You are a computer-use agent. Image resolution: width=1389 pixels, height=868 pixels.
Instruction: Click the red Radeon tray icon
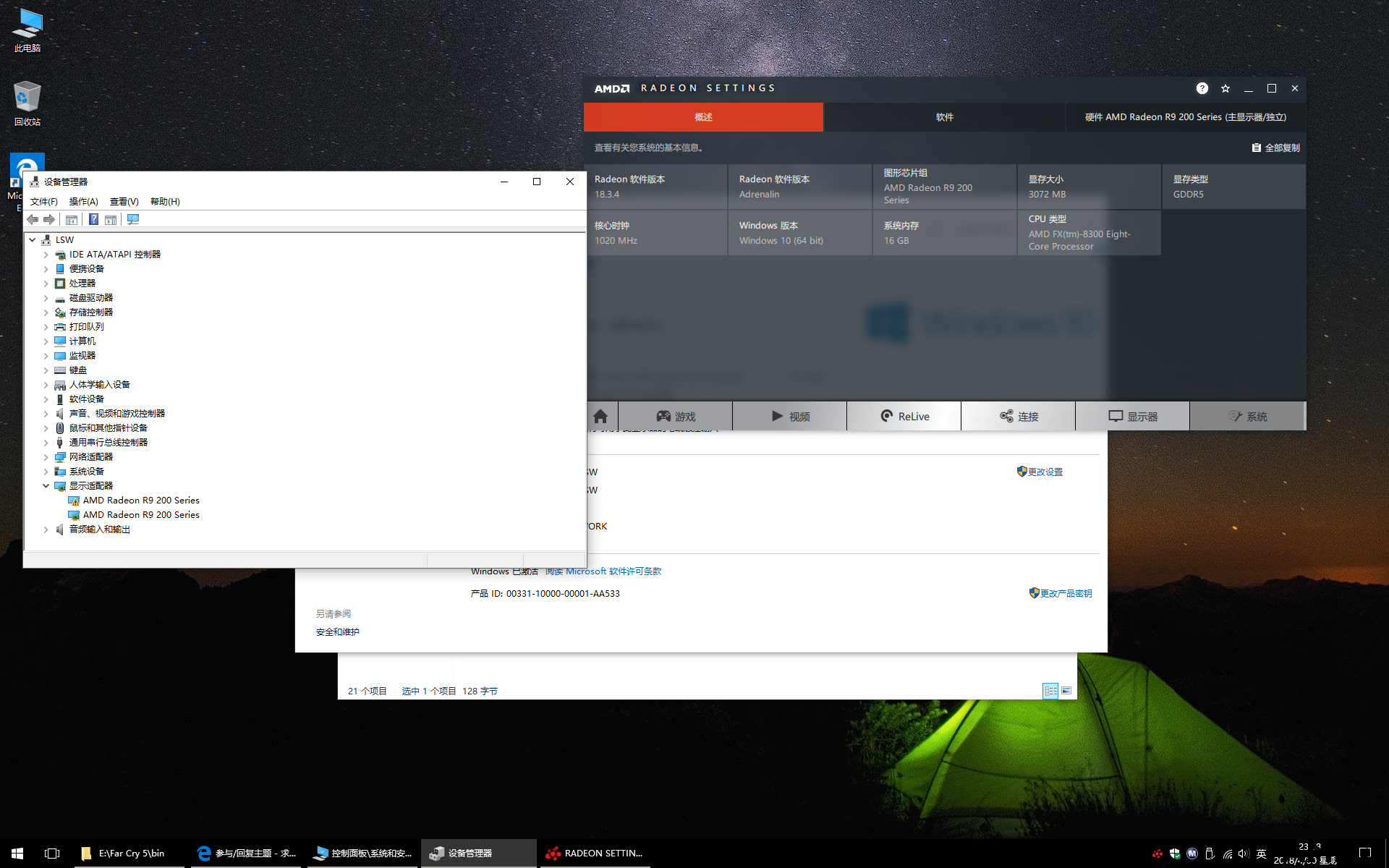[x=1157, y=854]
